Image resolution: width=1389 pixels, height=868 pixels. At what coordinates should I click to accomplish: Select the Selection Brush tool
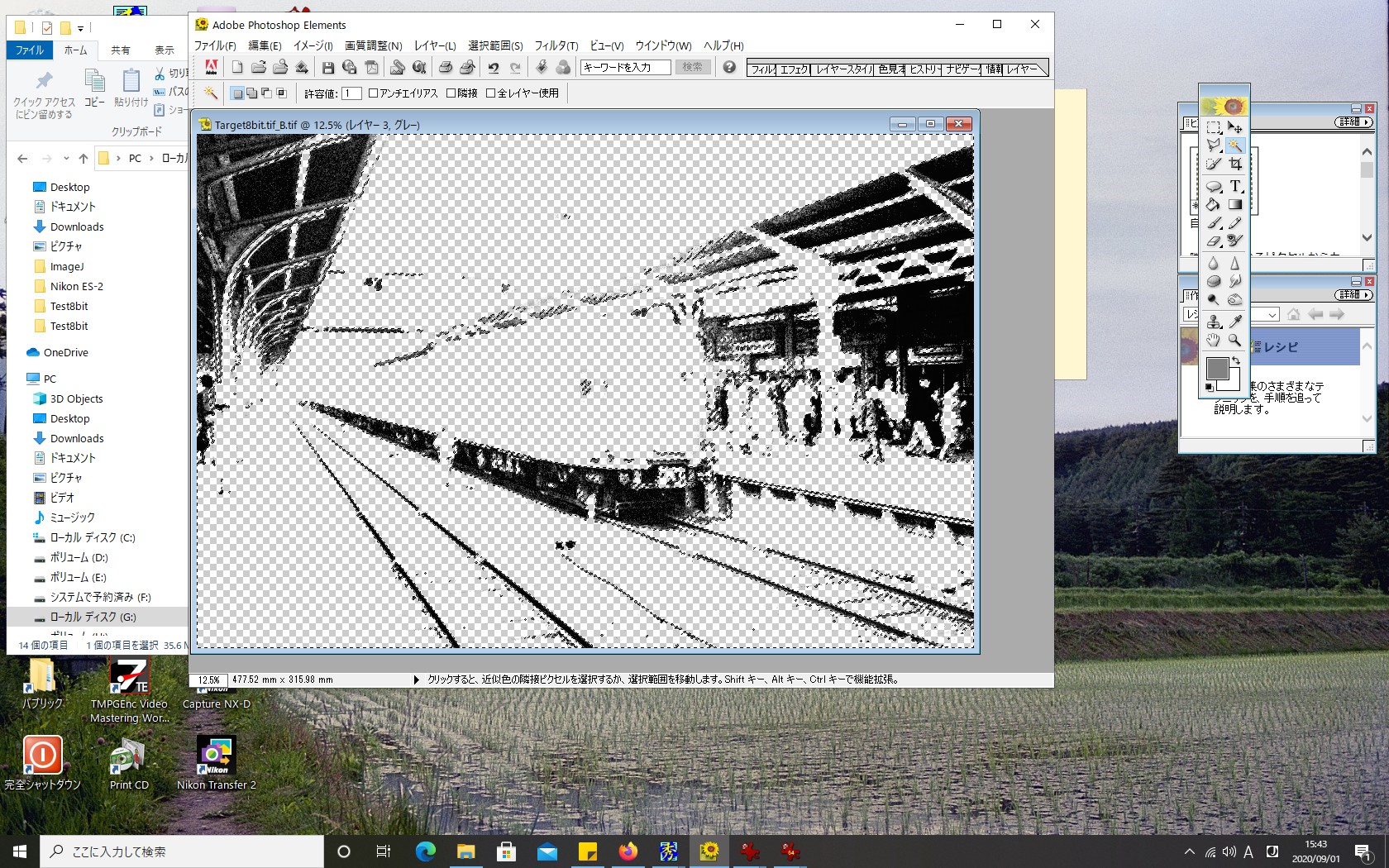(1213, 164)
